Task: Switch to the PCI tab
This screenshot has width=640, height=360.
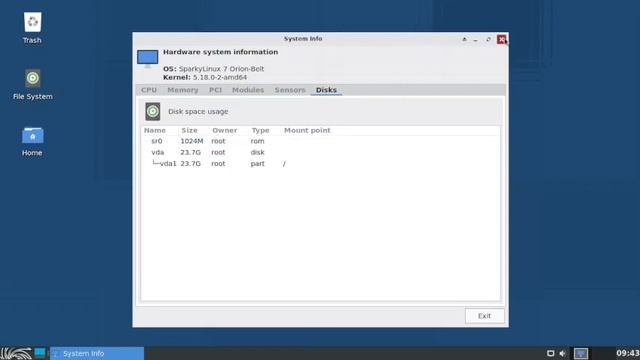Action: tap(216, 90)
